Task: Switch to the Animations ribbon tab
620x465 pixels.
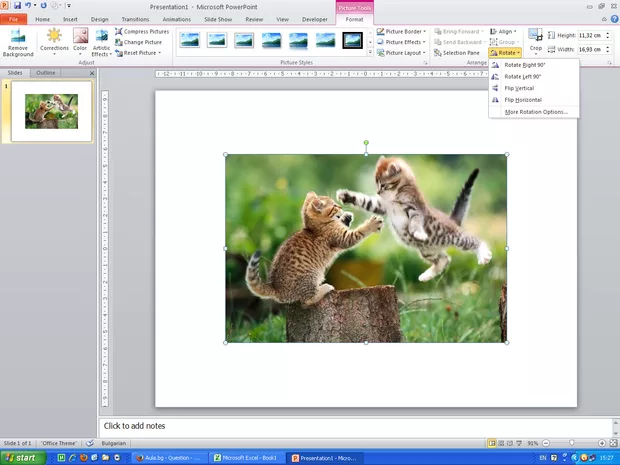Action: point(177,19)
